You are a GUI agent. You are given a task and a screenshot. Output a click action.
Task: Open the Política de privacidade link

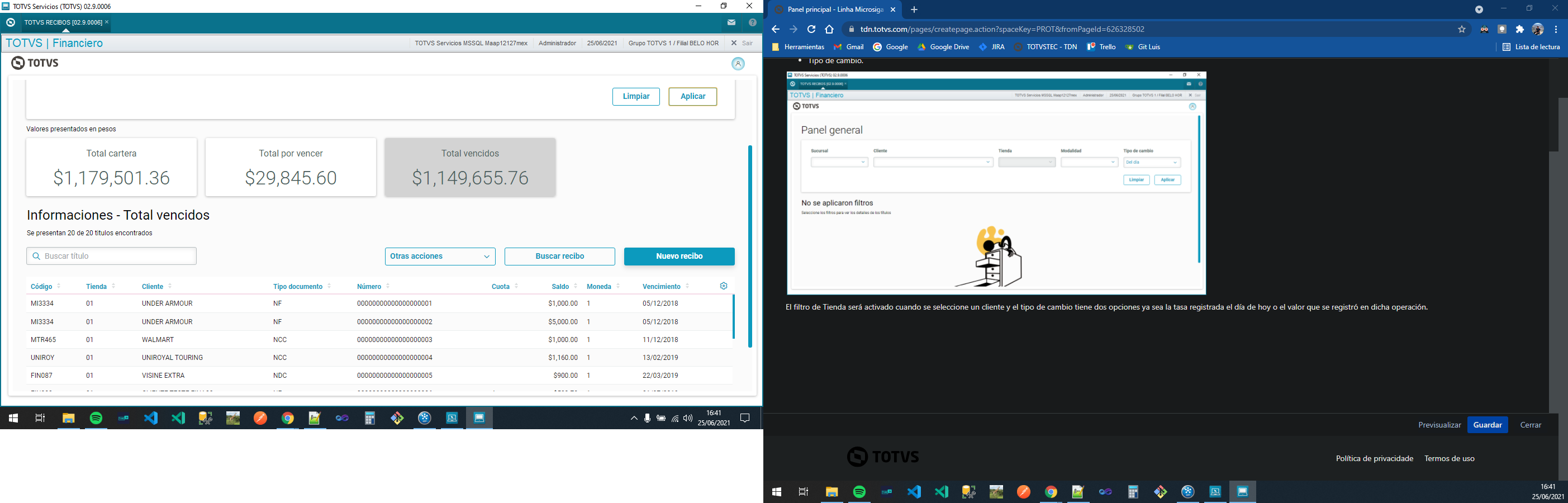click(x=1375, y=458)
